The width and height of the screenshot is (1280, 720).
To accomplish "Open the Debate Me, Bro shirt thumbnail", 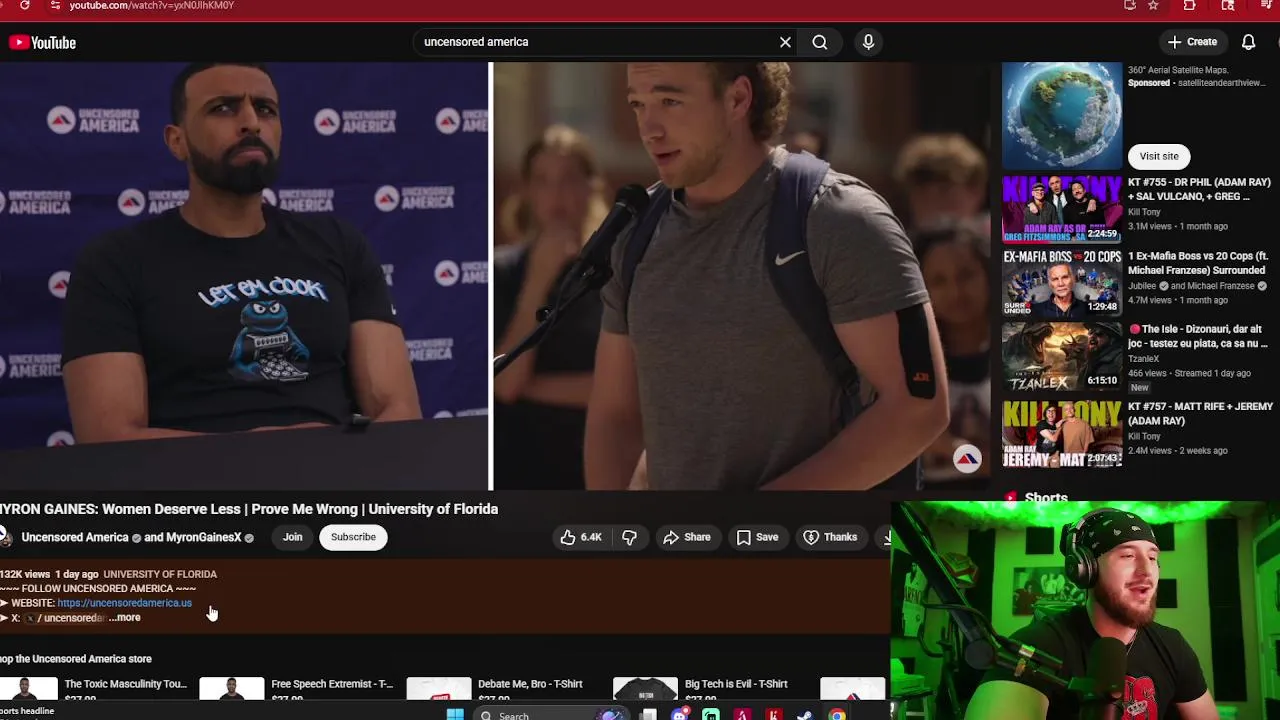I will [439, 689].
